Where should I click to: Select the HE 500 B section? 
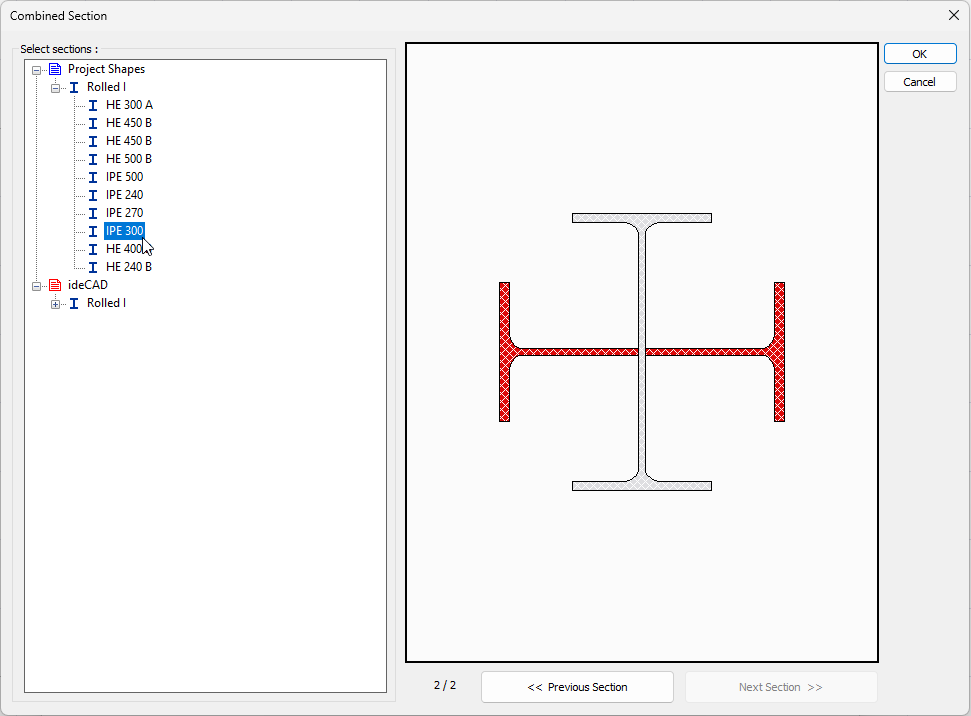tap(128, 159)
